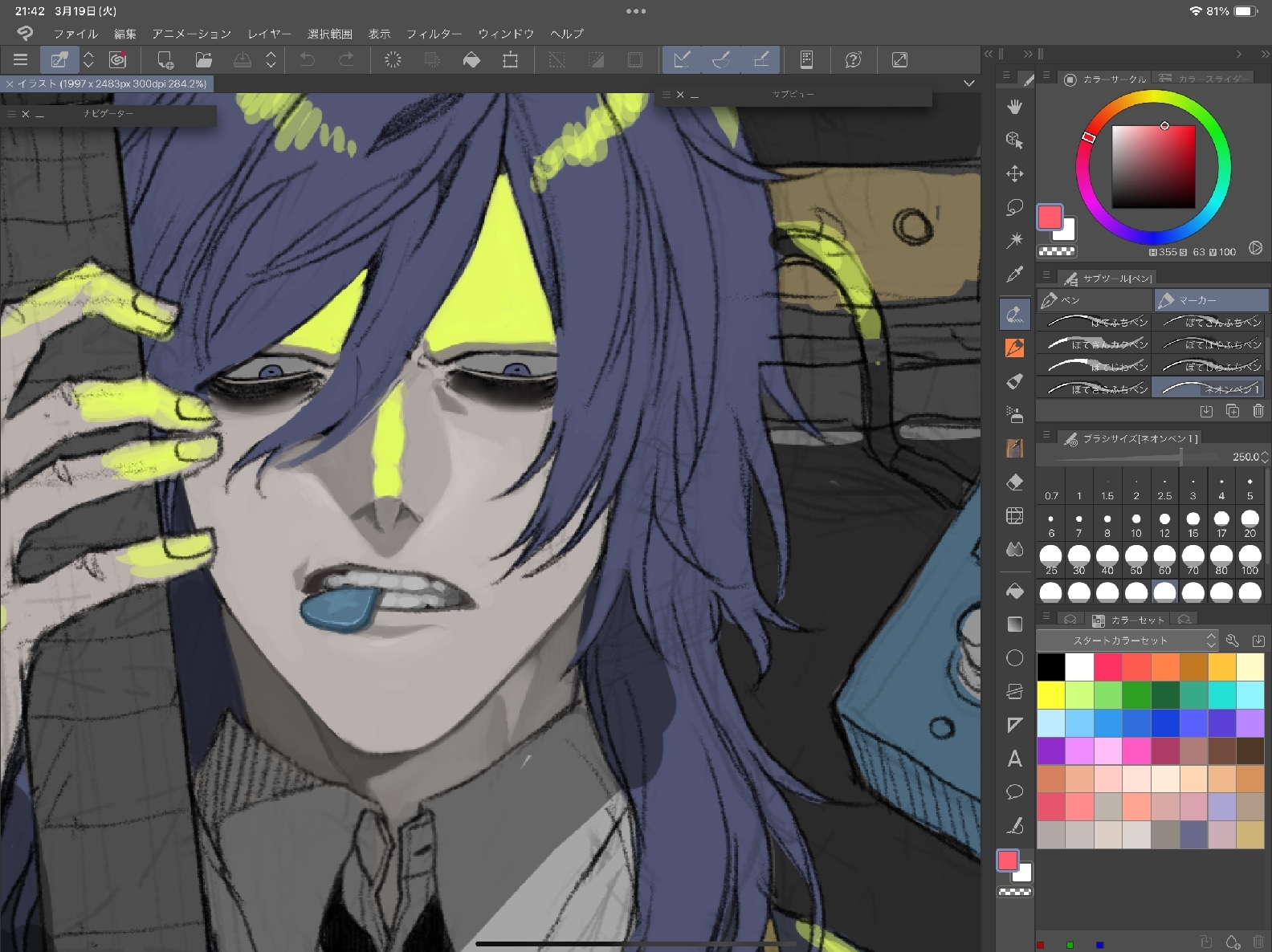1272x952 pixels.
Task: Switch to the マーカー sub tool tab
Action: 1211,300
